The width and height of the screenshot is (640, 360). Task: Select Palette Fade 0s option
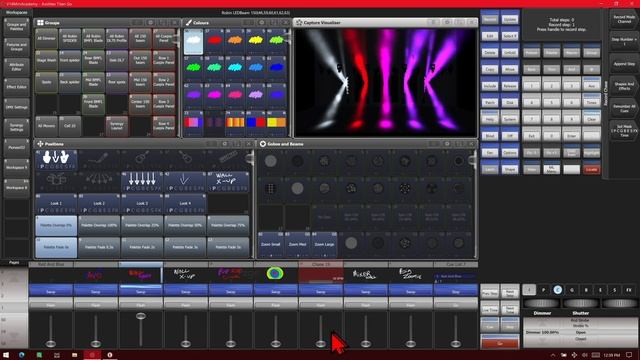[x=56, y=247]
